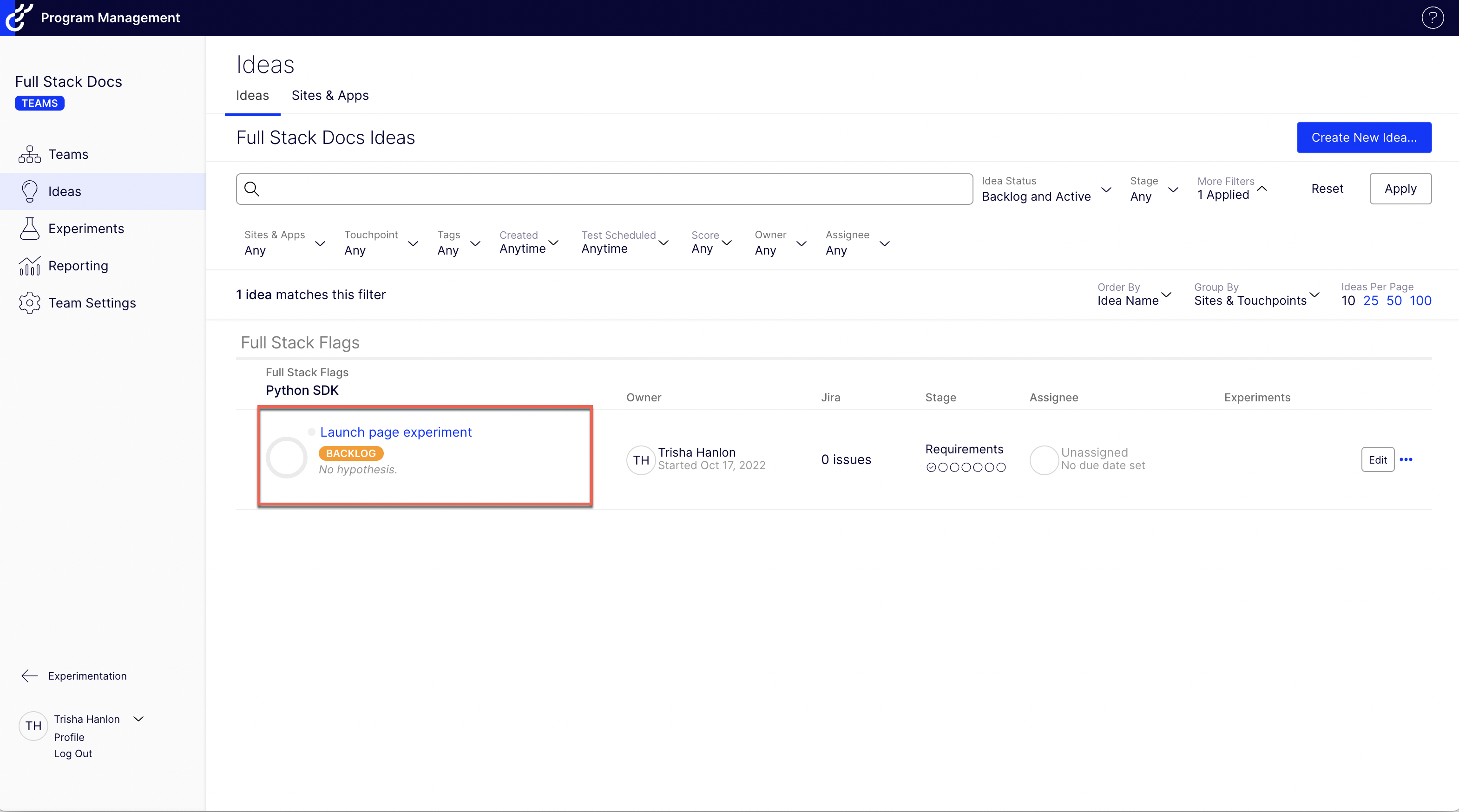Click the Apply filters button
1459x812 pixels.
click(1400, 189)
